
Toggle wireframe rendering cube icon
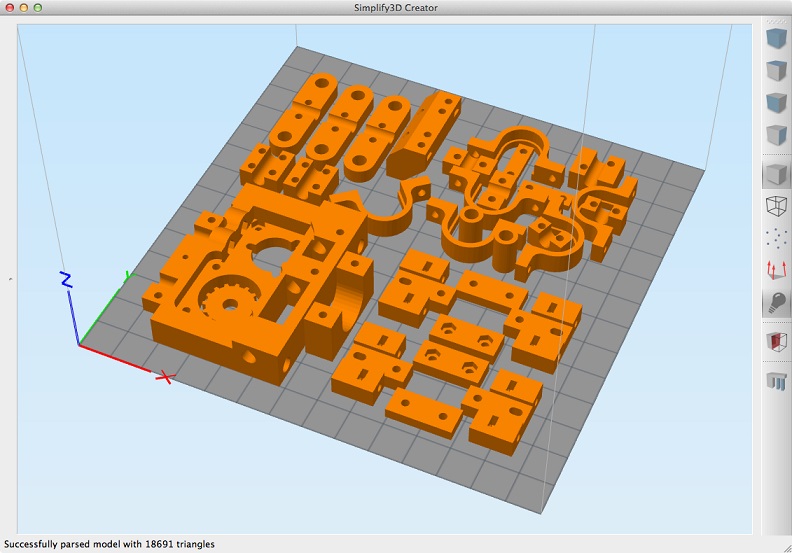tap(776, 206)
